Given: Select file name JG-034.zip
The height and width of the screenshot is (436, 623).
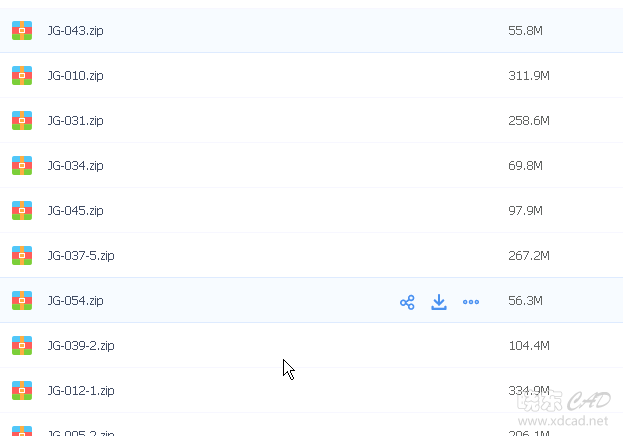Looking at the screenshot, I should (75, 165).
